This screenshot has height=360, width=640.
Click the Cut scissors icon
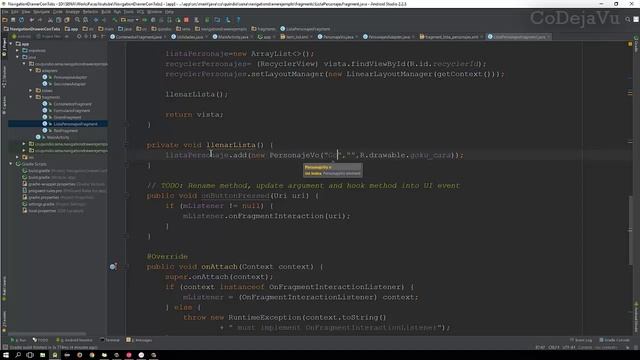click(x=51, y=20)
